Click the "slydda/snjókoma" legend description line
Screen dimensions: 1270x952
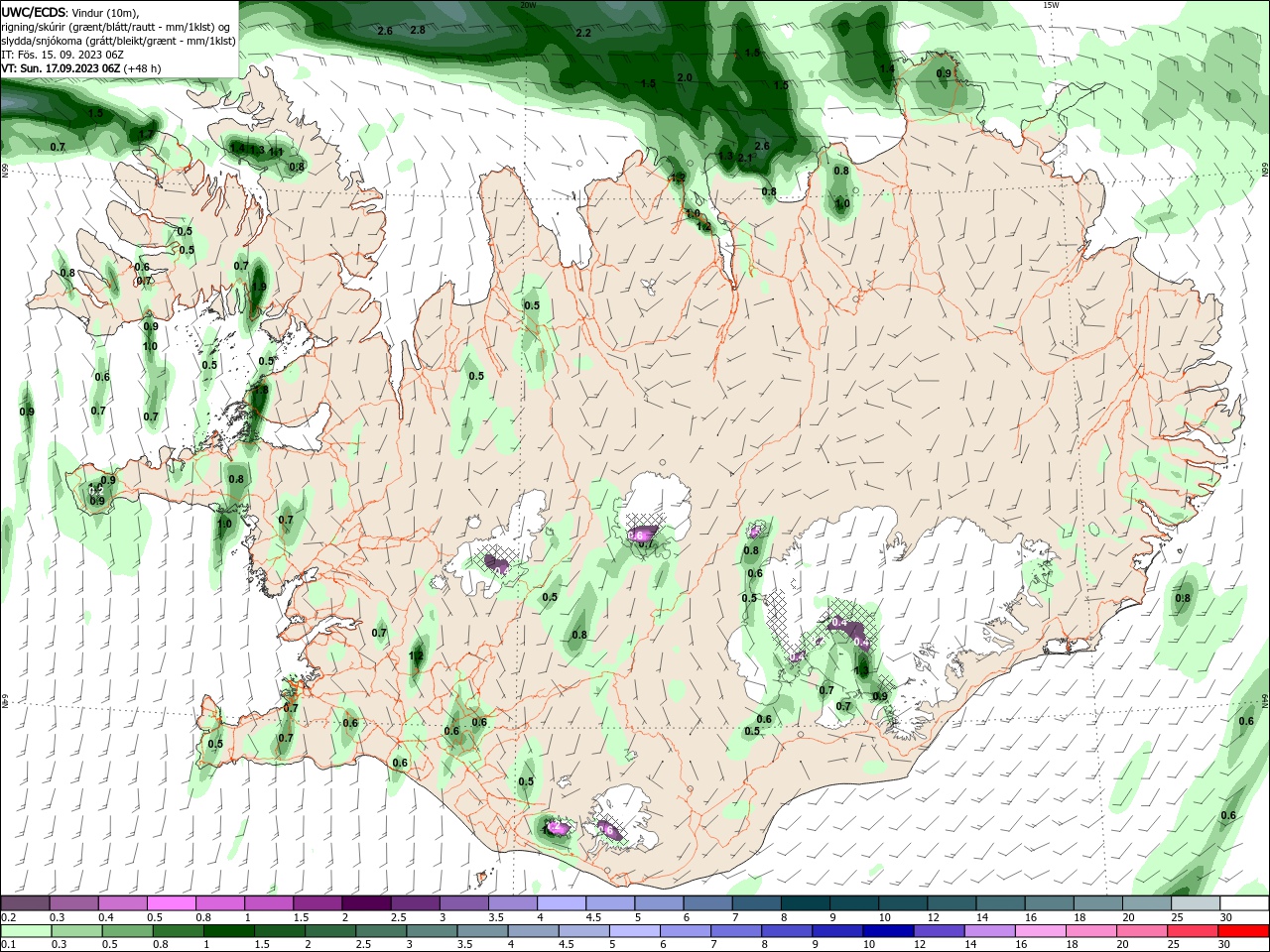[x=118, y=41]
